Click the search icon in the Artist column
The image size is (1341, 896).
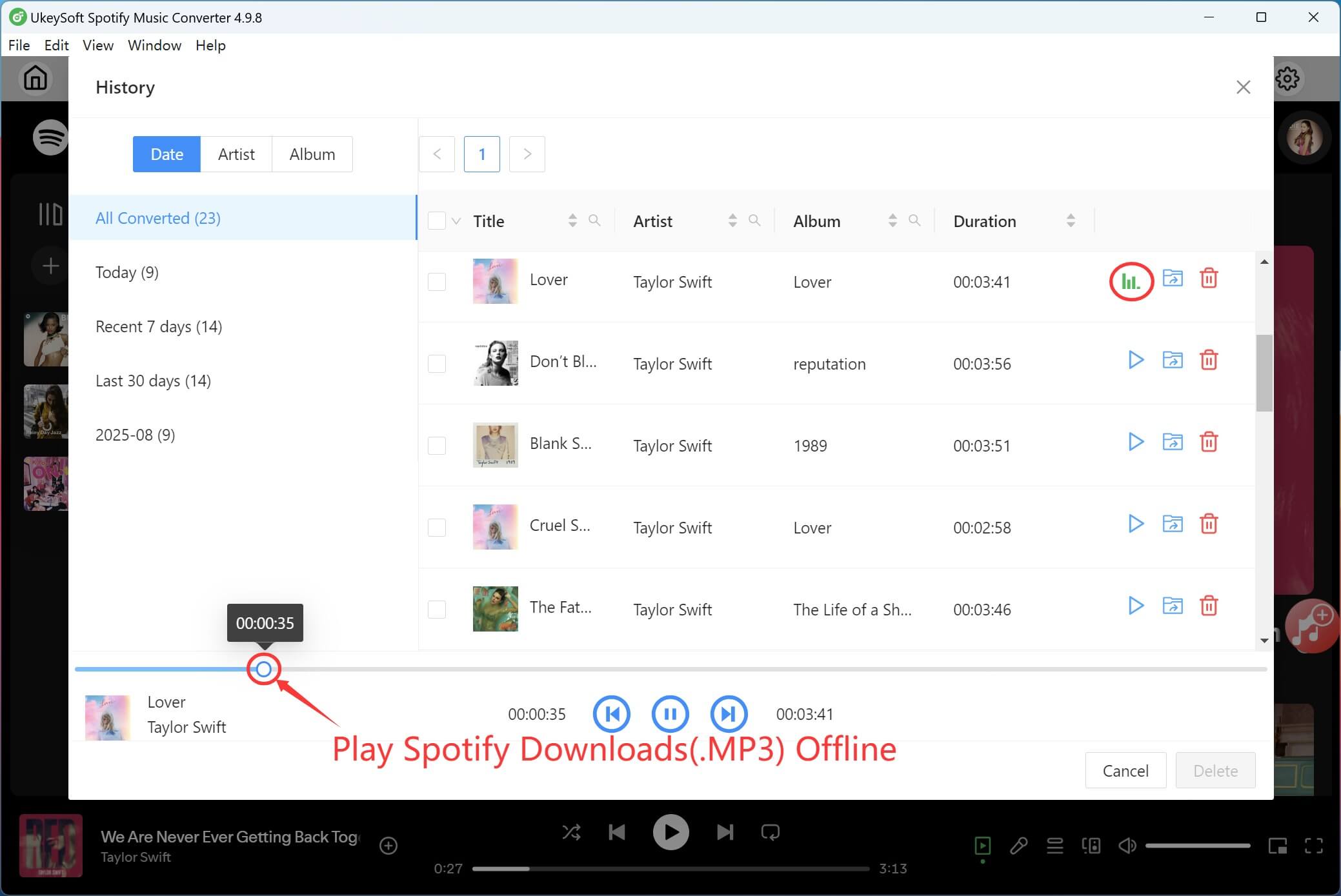755,221
